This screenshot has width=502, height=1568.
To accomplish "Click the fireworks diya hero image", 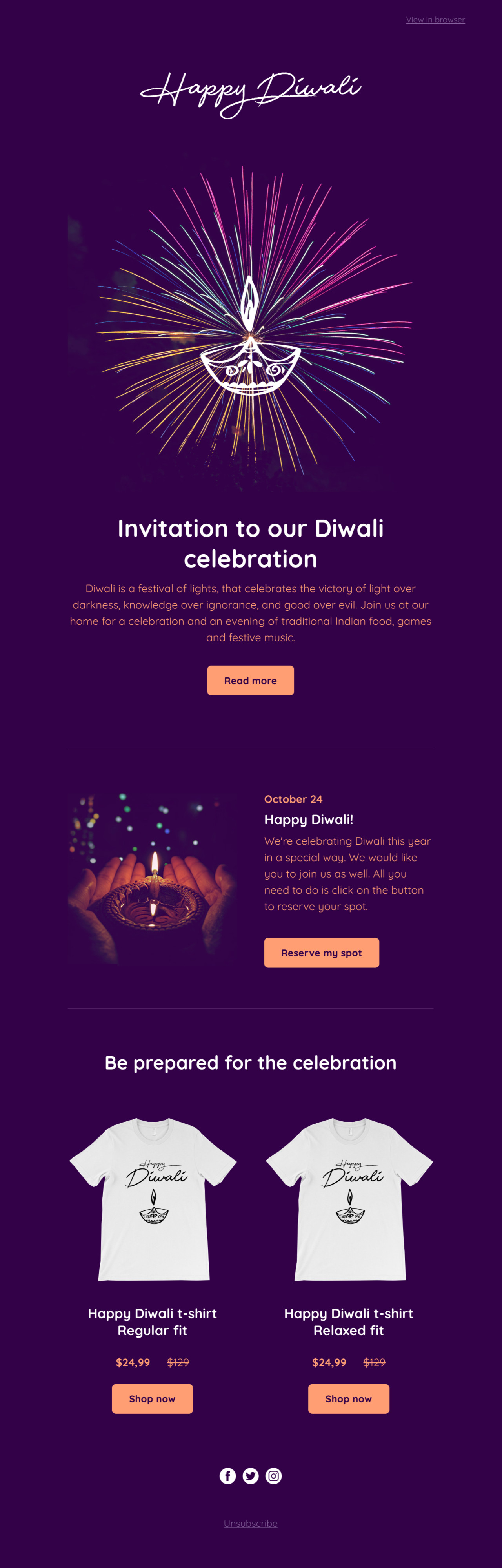I will 250,323.
